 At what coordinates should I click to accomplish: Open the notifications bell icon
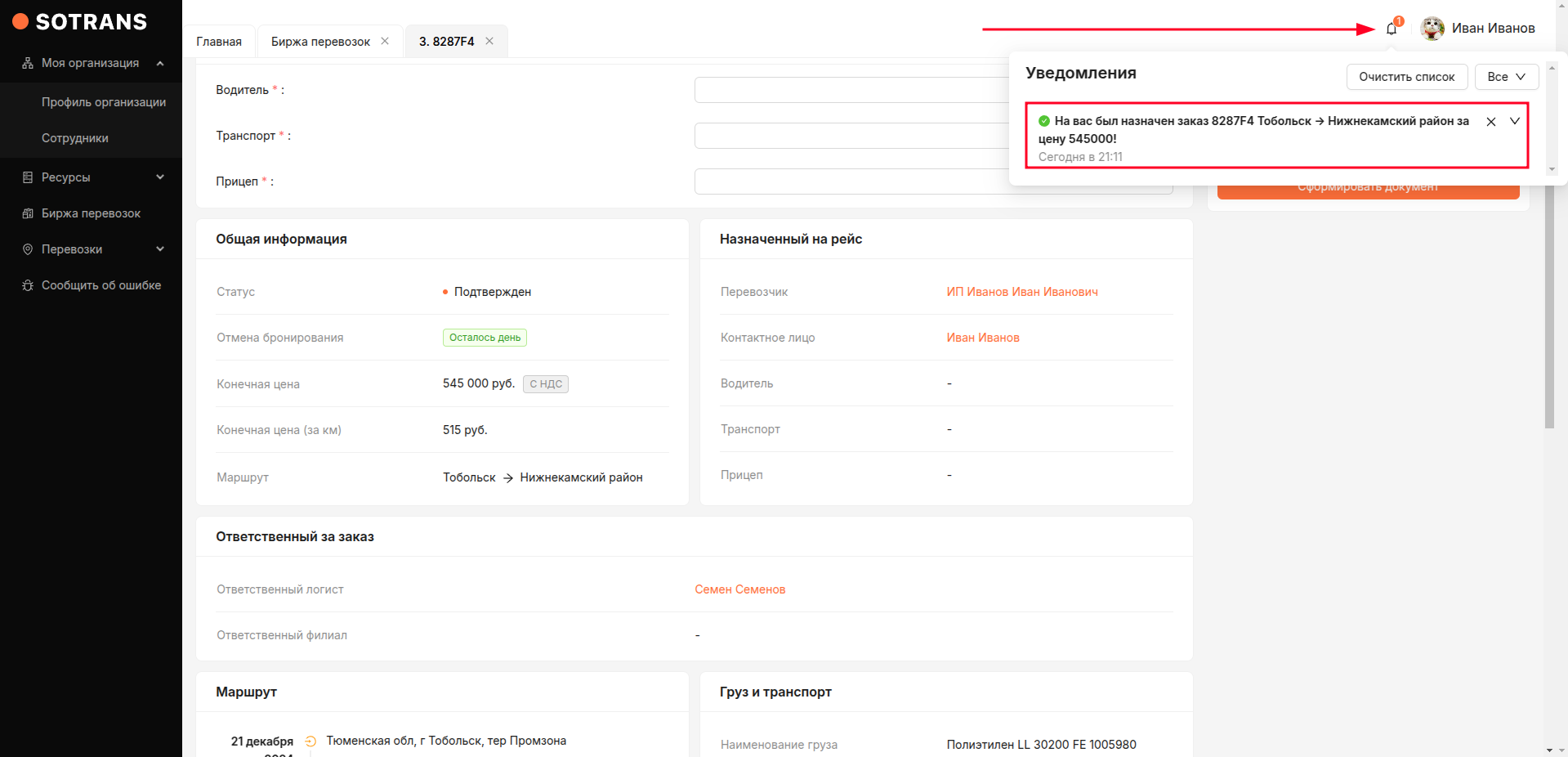tap(1392, 29)
